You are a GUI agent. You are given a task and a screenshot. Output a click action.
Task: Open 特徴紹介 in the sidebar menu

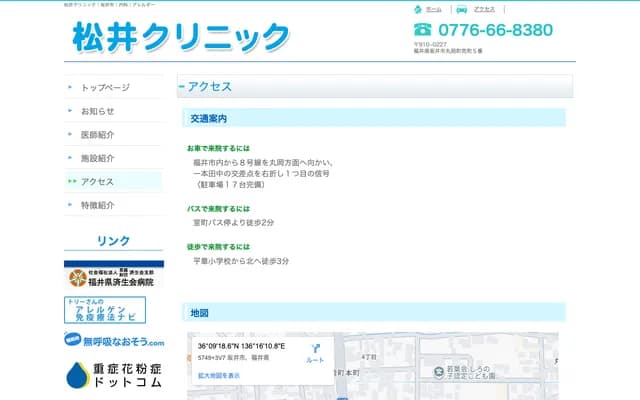(98, 205)
